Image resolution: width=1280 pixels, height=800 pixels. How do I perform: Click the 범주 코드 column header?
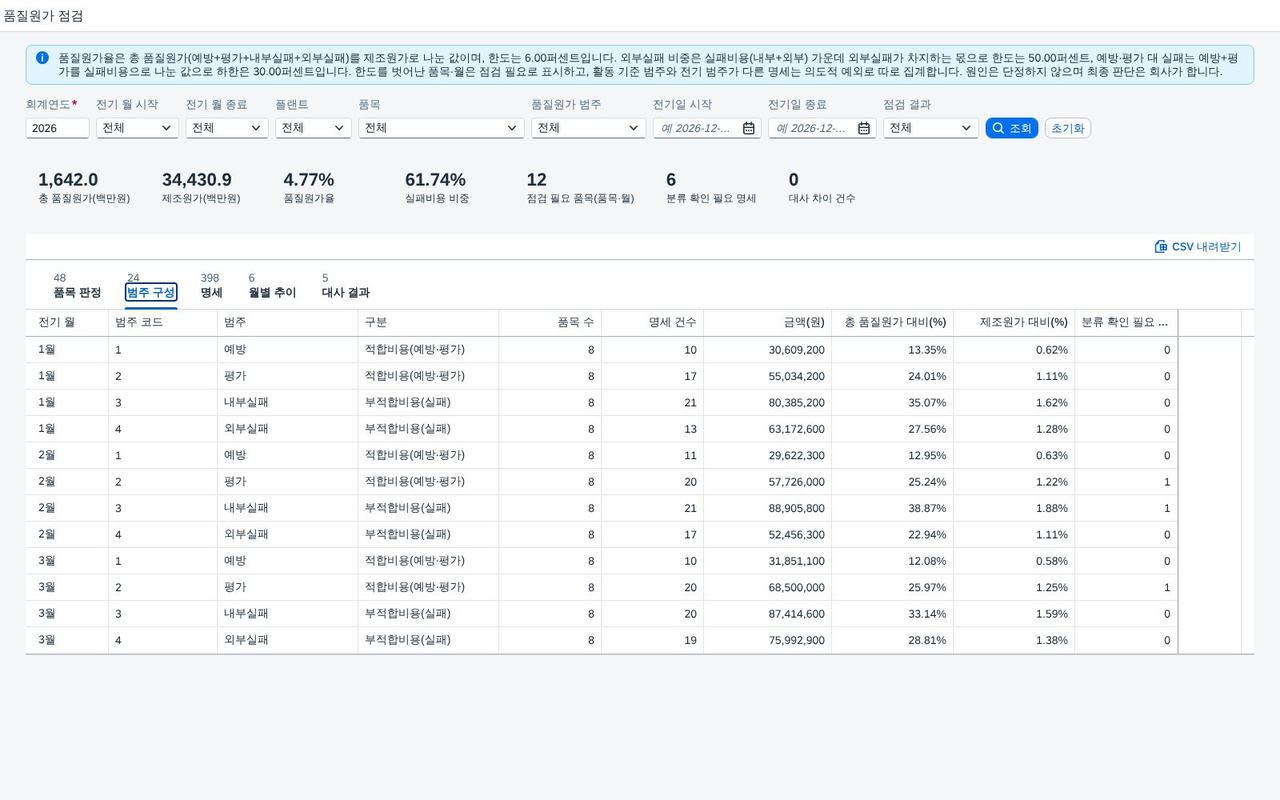click(x=163, y=322)
